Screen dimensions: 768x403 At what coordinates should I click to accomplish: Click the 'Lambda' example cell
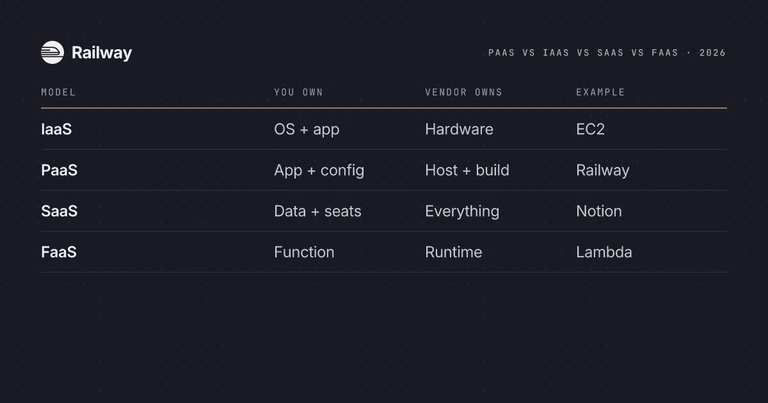click(x=604, y=252)
